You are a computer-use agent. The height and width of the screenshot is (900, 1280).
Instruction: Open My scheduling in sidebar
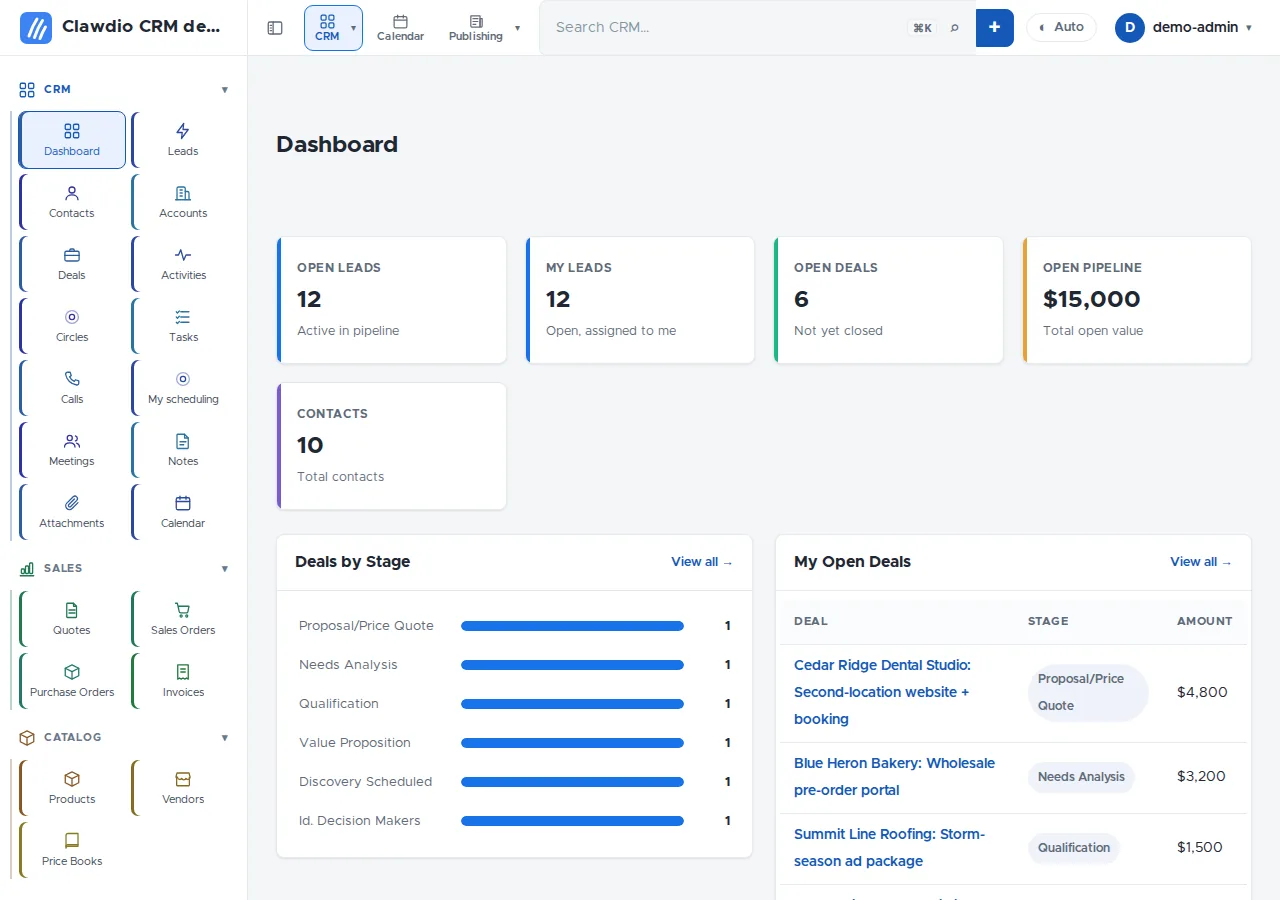pyautogui.click(x=183, y=388)
